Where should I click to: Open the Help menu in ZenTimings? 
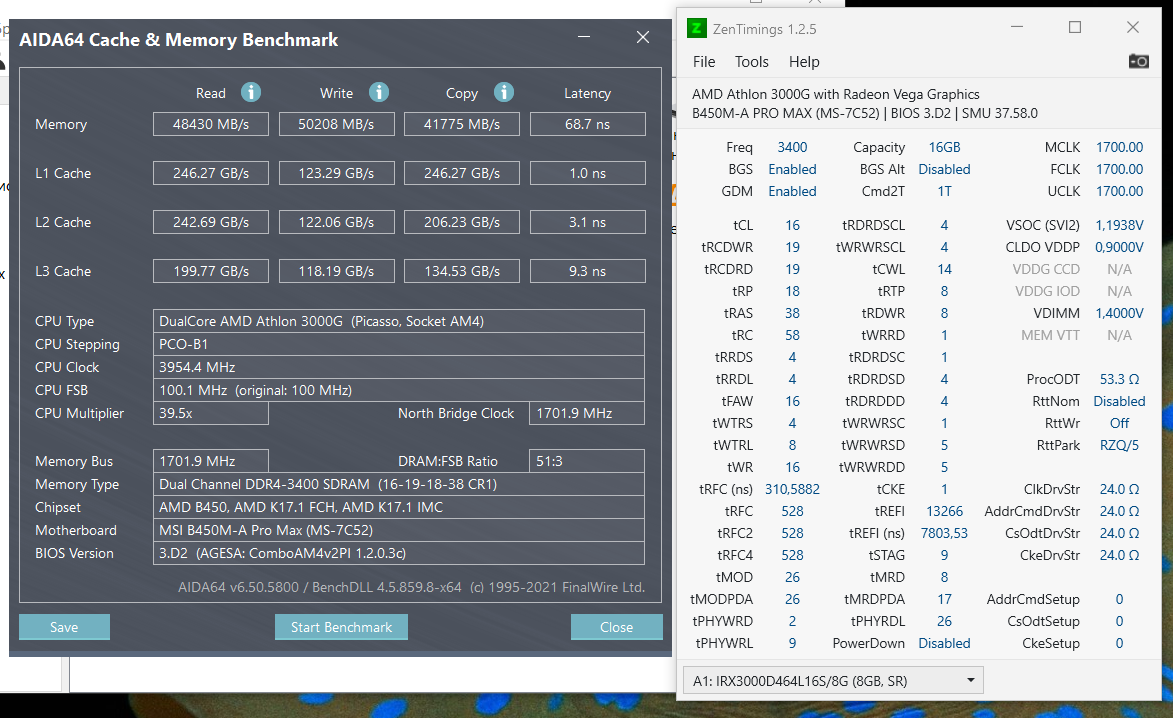coord(804,62)
